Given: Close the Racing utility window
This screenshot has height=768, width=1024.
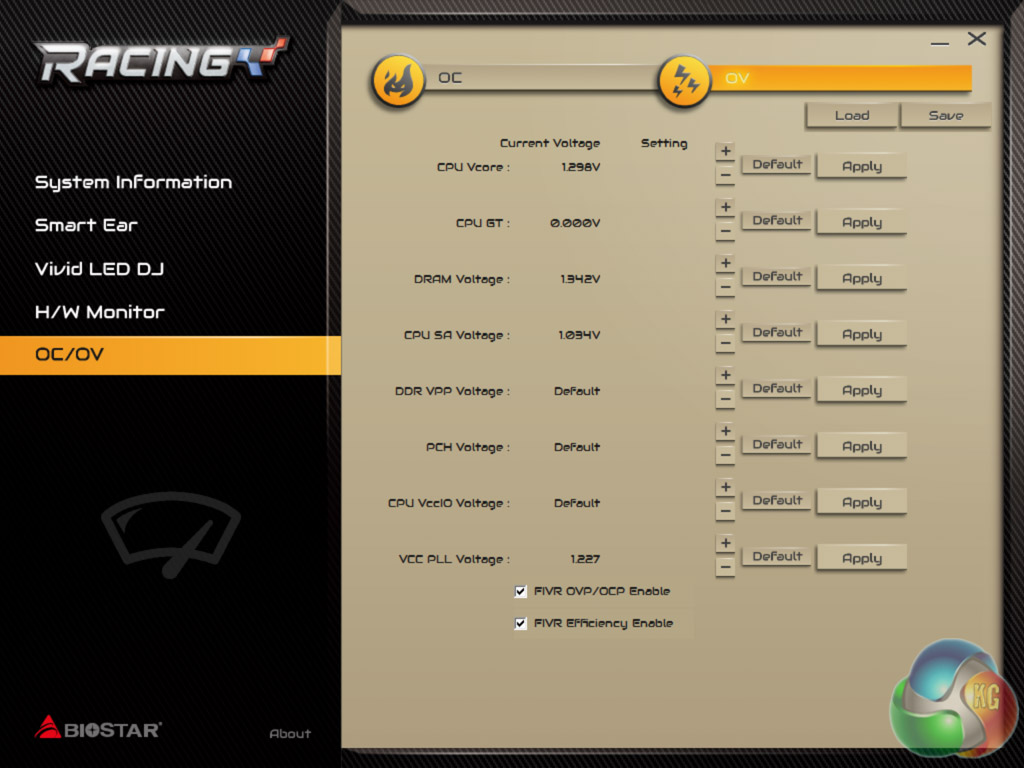Looking at the screenshot, I should coord(976,39).
